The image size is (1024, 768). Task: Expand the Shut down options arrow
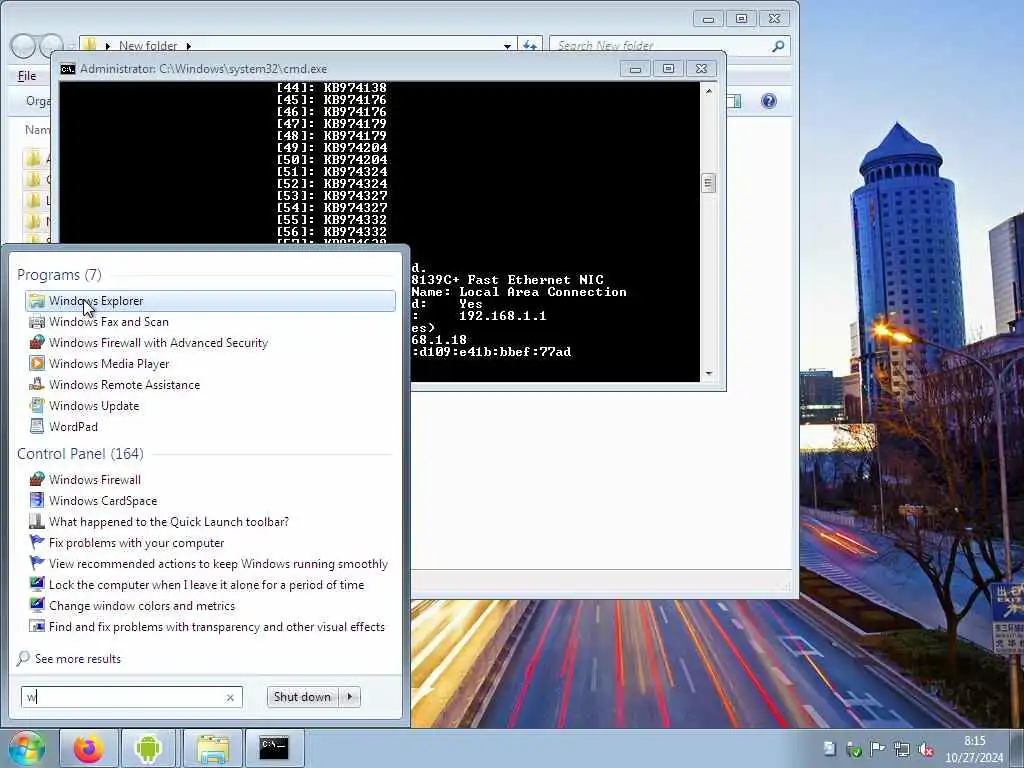pyautogui.click(x=350, y=697)
